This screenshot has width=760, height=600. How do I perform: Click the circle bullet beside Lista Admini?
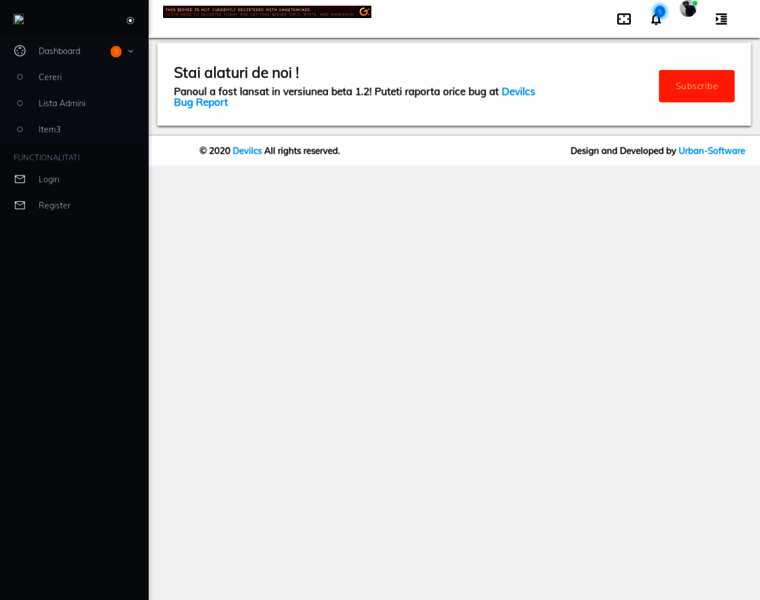pos(20,103)
